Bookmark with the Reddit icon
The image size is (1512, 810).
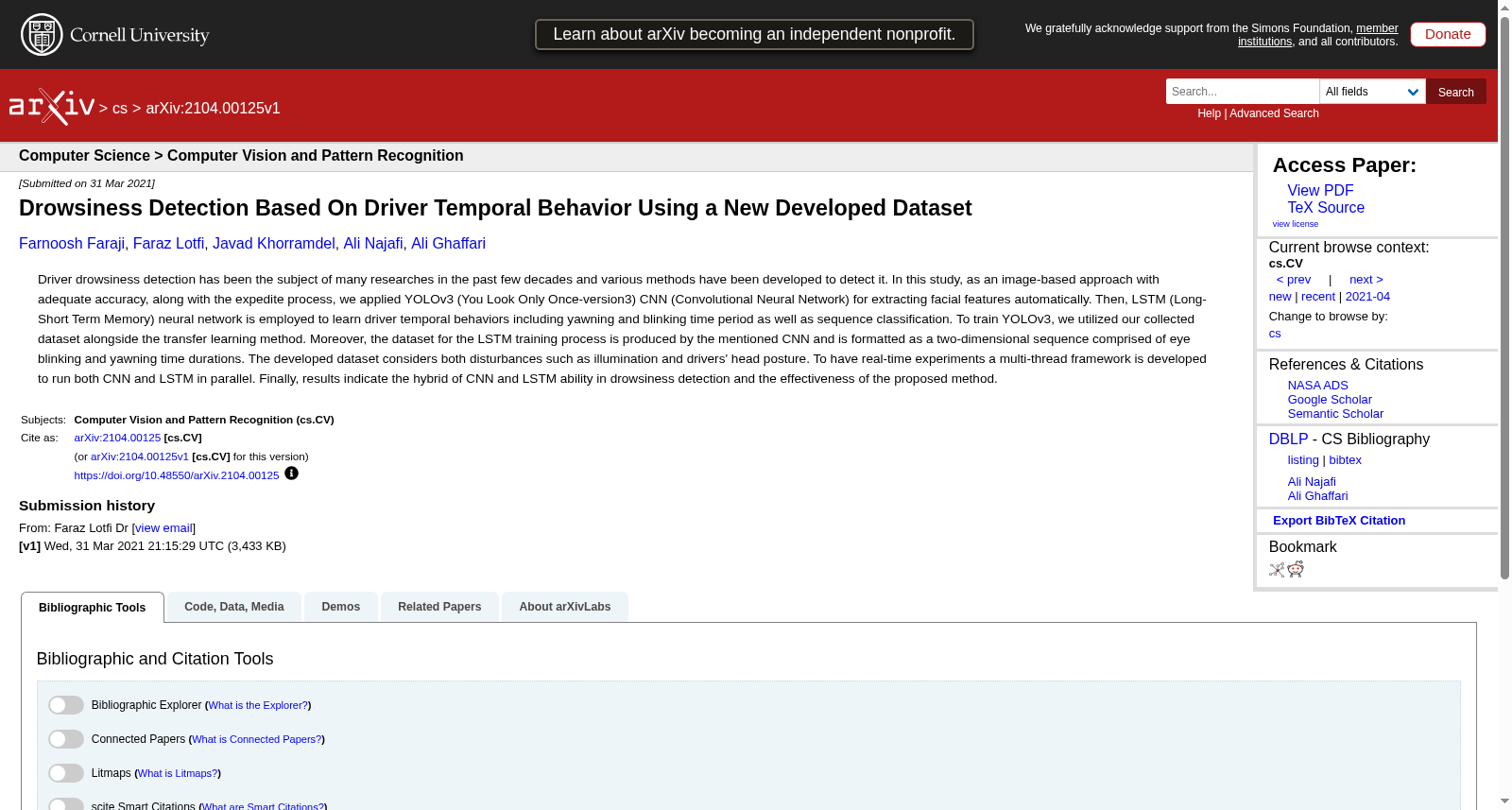(1296, 569)
